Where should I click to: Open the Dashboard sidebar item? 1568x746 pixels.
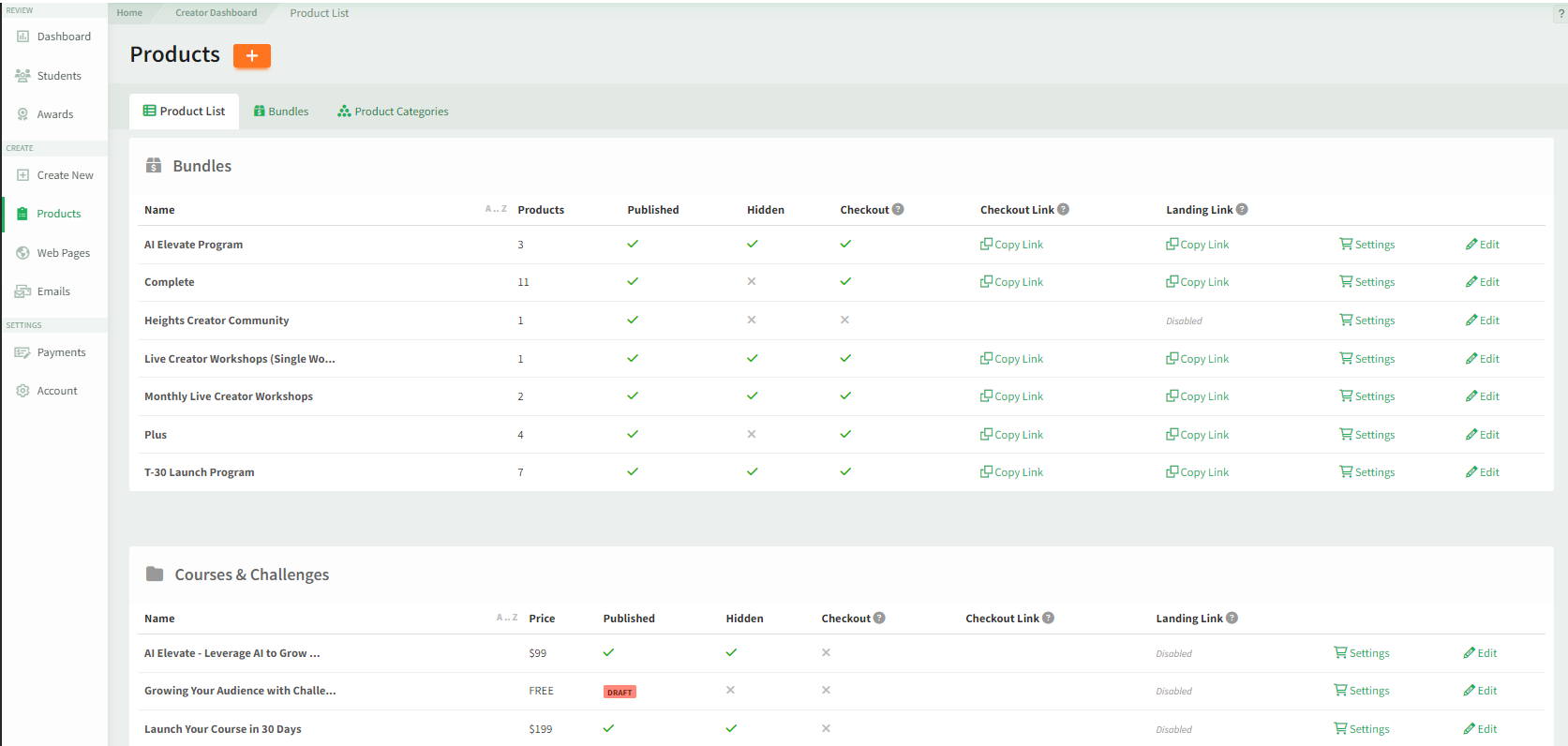point(53,37)
